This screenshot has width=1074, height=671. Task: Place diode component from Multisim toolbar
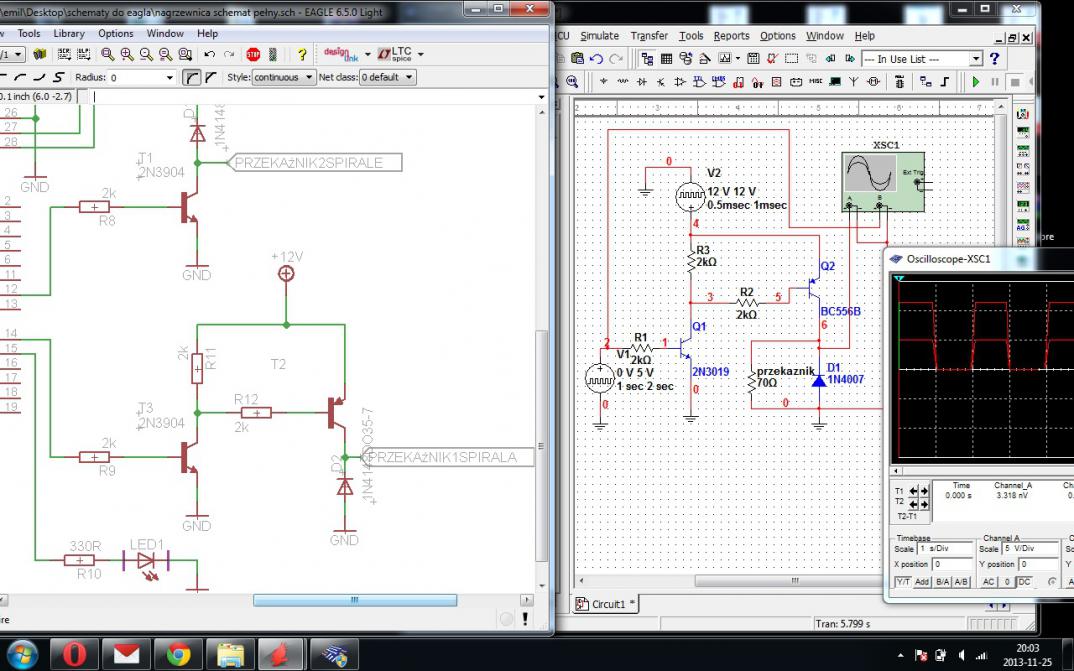tap(642, 82)
